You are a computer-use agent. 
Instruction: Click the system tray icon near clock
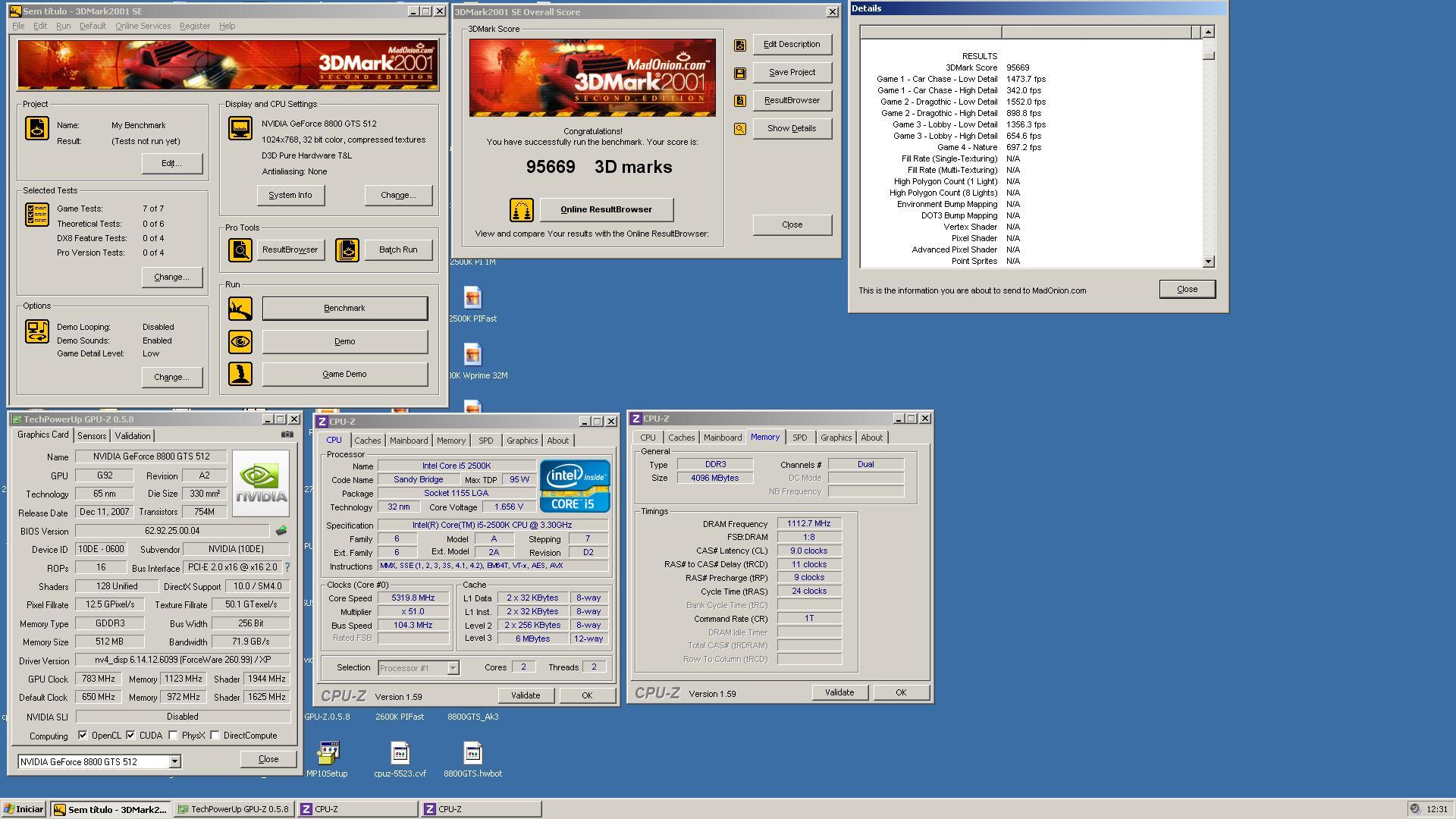coord(1414,809)
